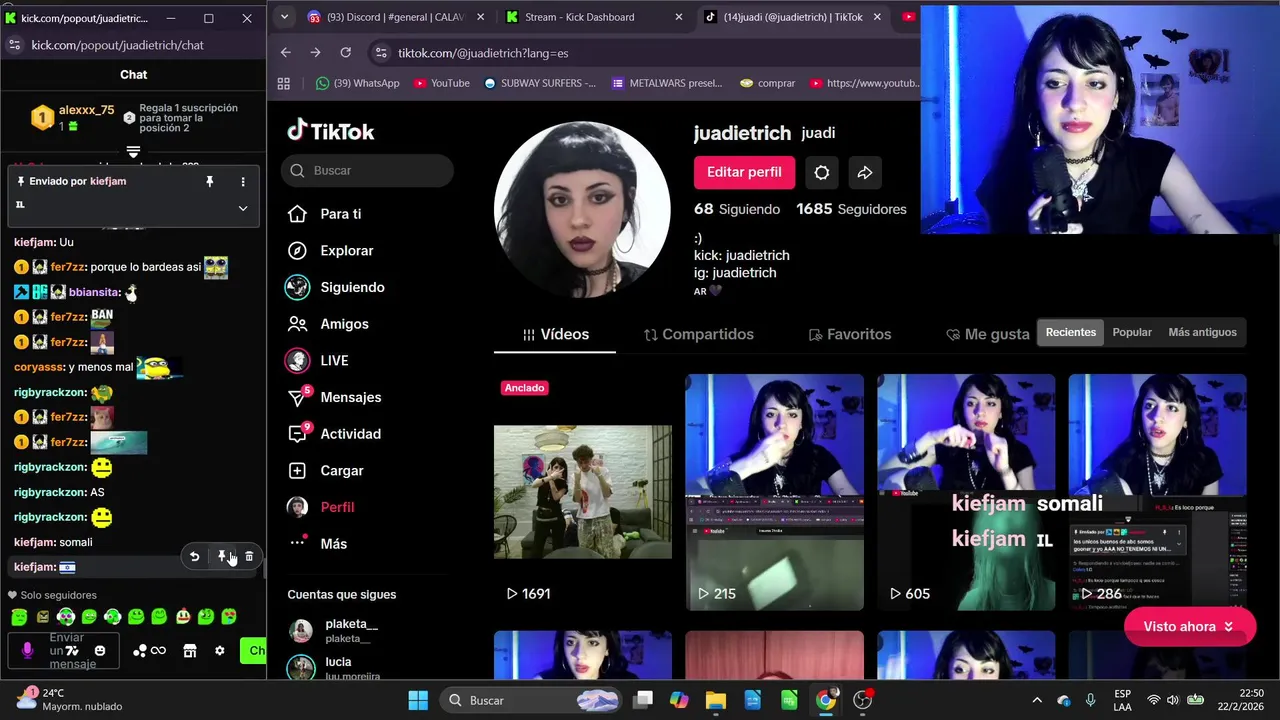Expand the pinned message by kiefjam

[x=242, y=208]
